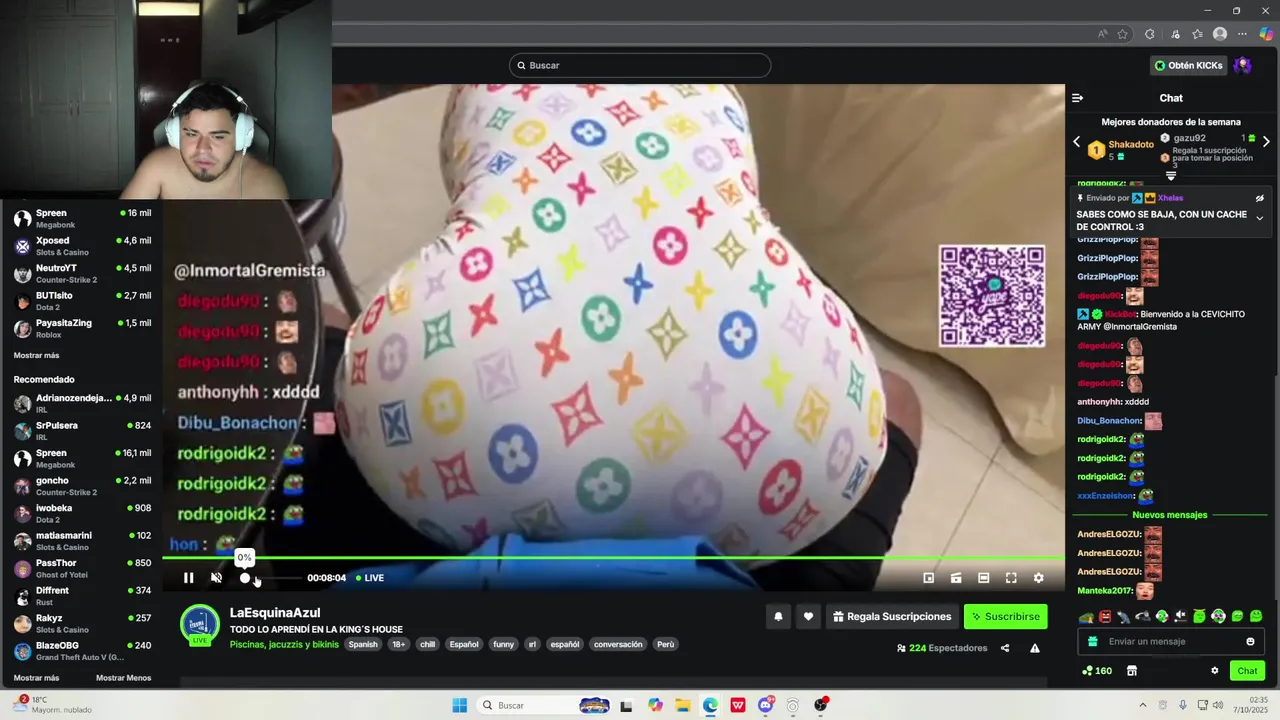Unmute the stream audio speaker icon
This screenshot has height=720, width=1280.
pyautogui.click(x=216, y=578)
